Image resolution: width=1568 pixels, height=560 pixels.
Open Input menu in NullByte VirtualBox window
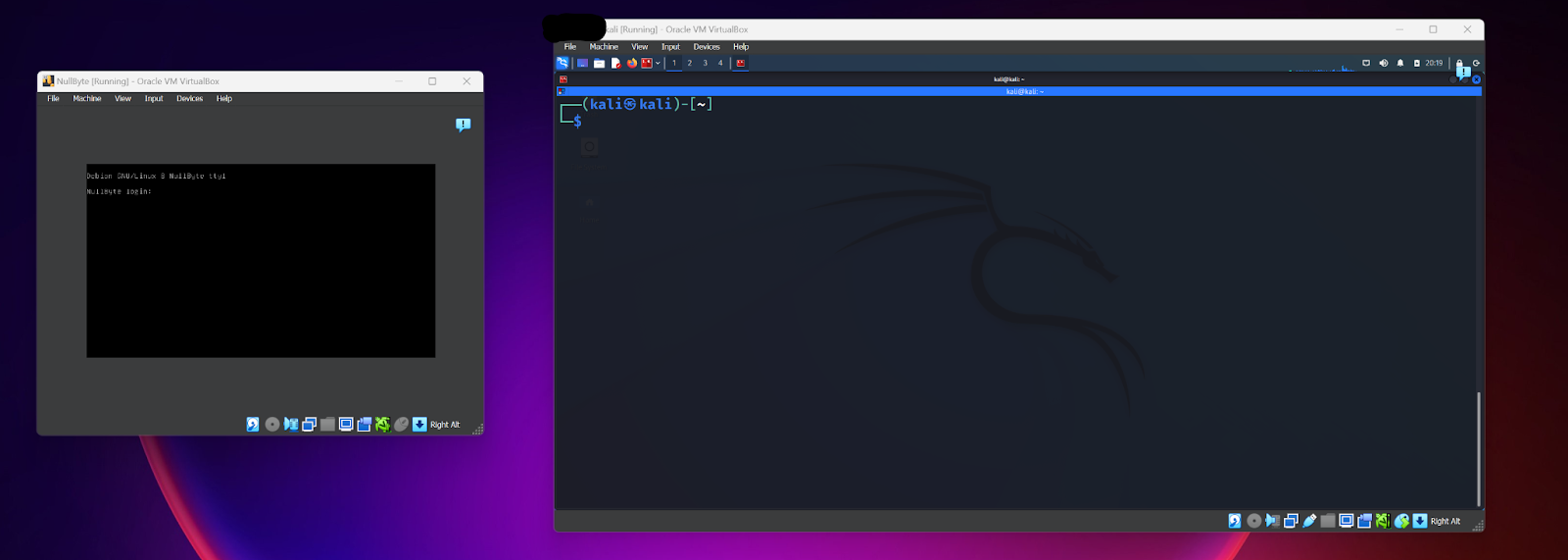pyautogui.click(x=154, y=98)
